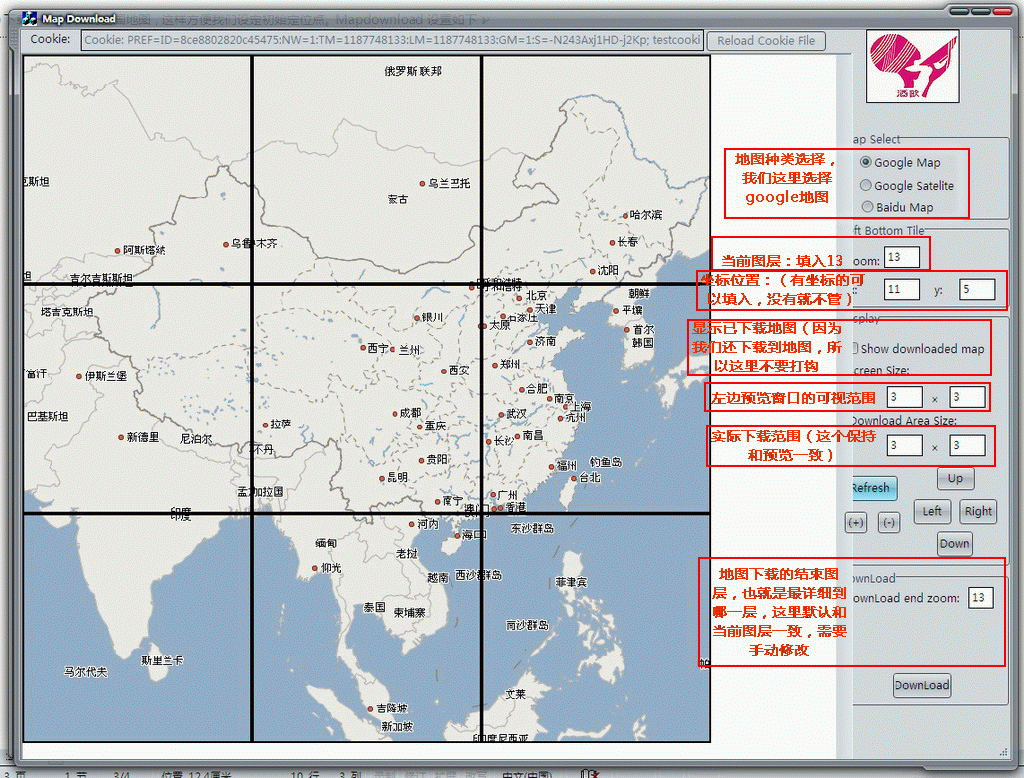
Task: Minimize the Map Download window
Action: [959, 11]
